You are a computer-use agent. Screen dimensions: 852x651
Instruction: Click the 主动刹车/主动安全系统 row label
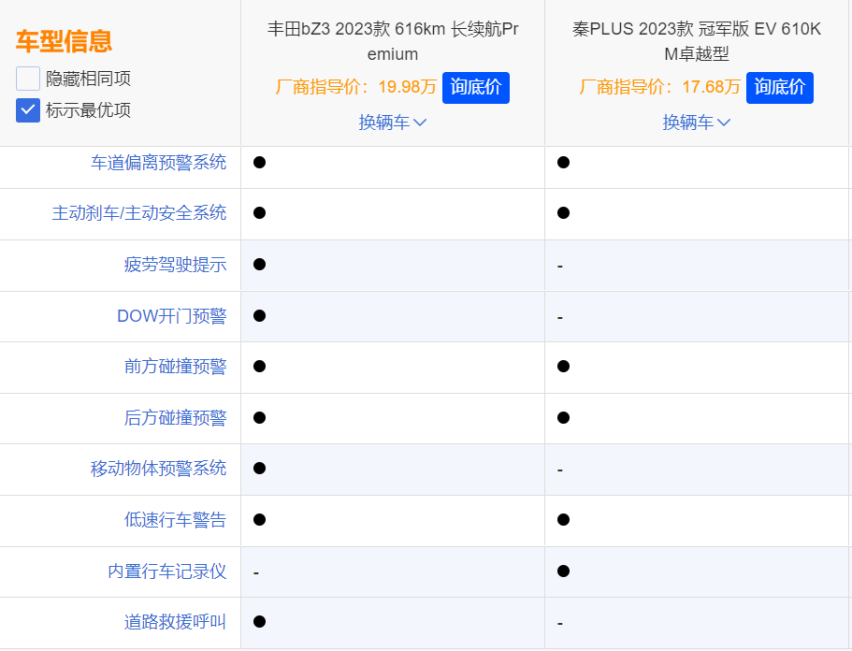coord(139,213)
